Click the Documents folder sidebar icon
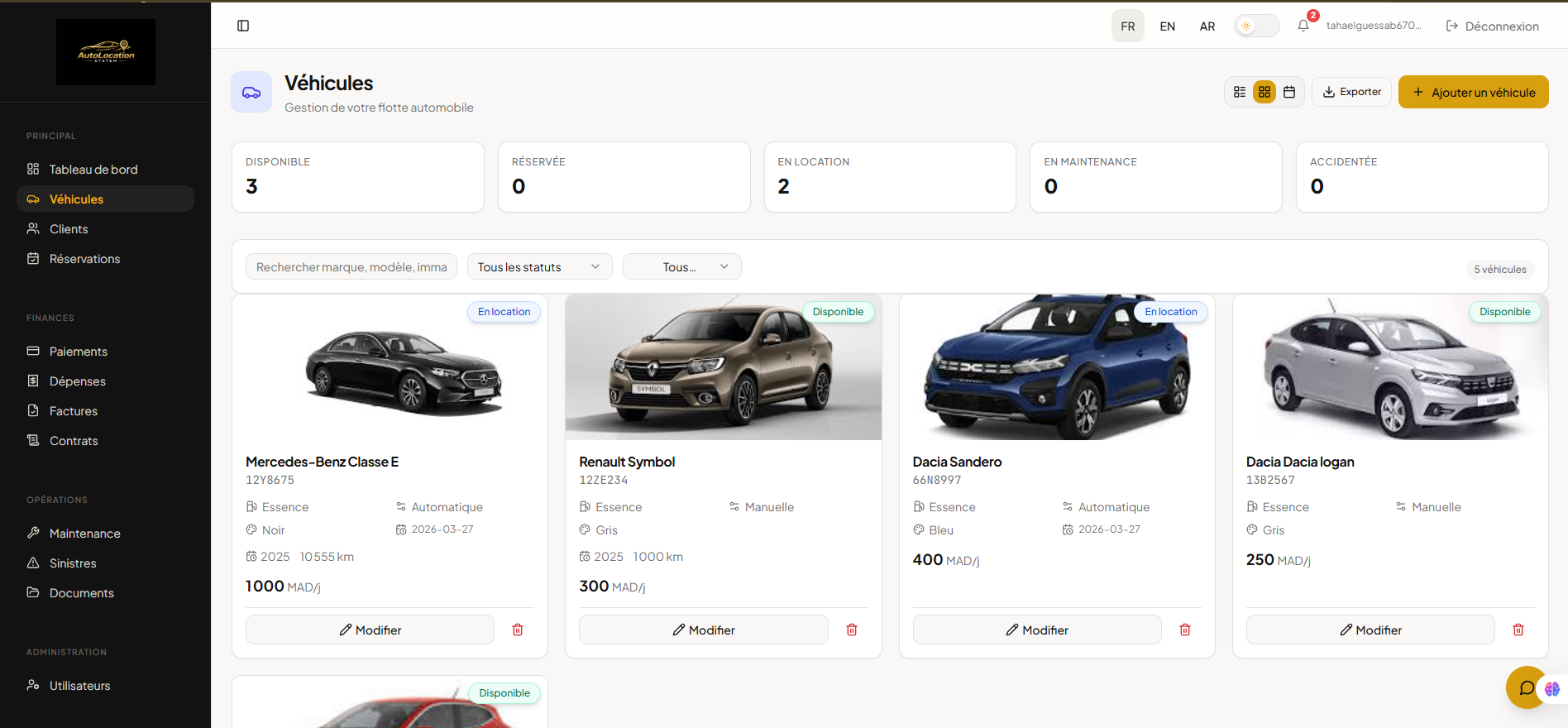 (x=33, y=592)
